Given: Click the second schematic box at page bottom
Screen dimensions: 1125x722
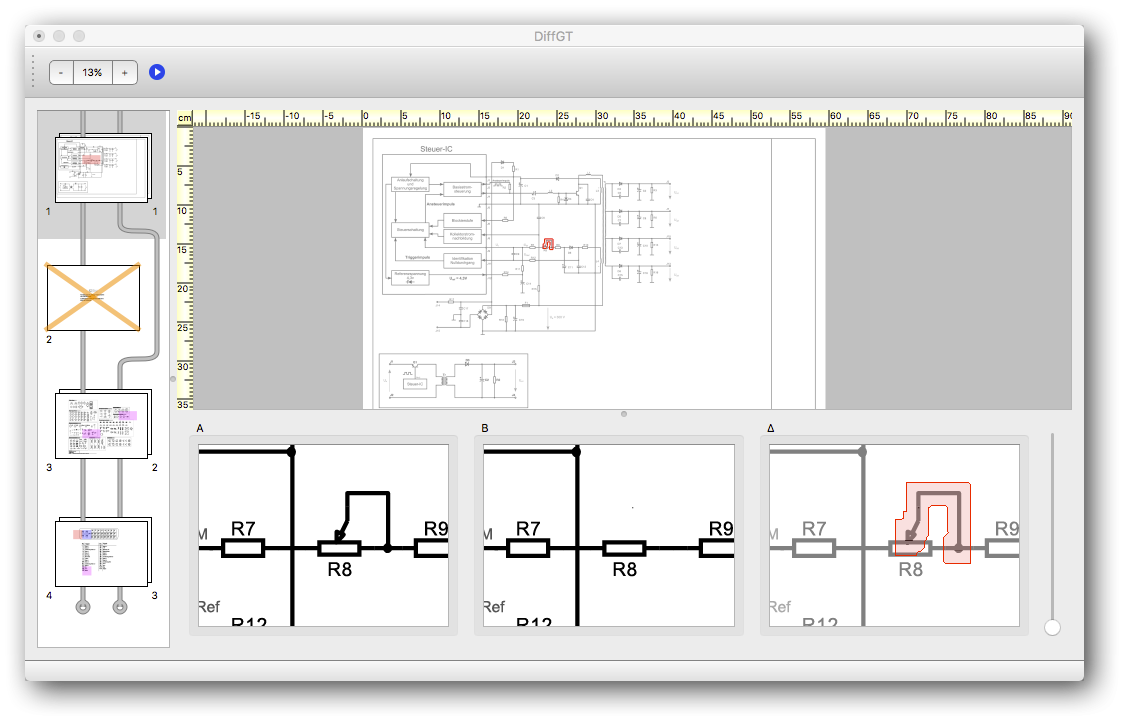Looking at the screenshot, I should click(x=453, y=380).
